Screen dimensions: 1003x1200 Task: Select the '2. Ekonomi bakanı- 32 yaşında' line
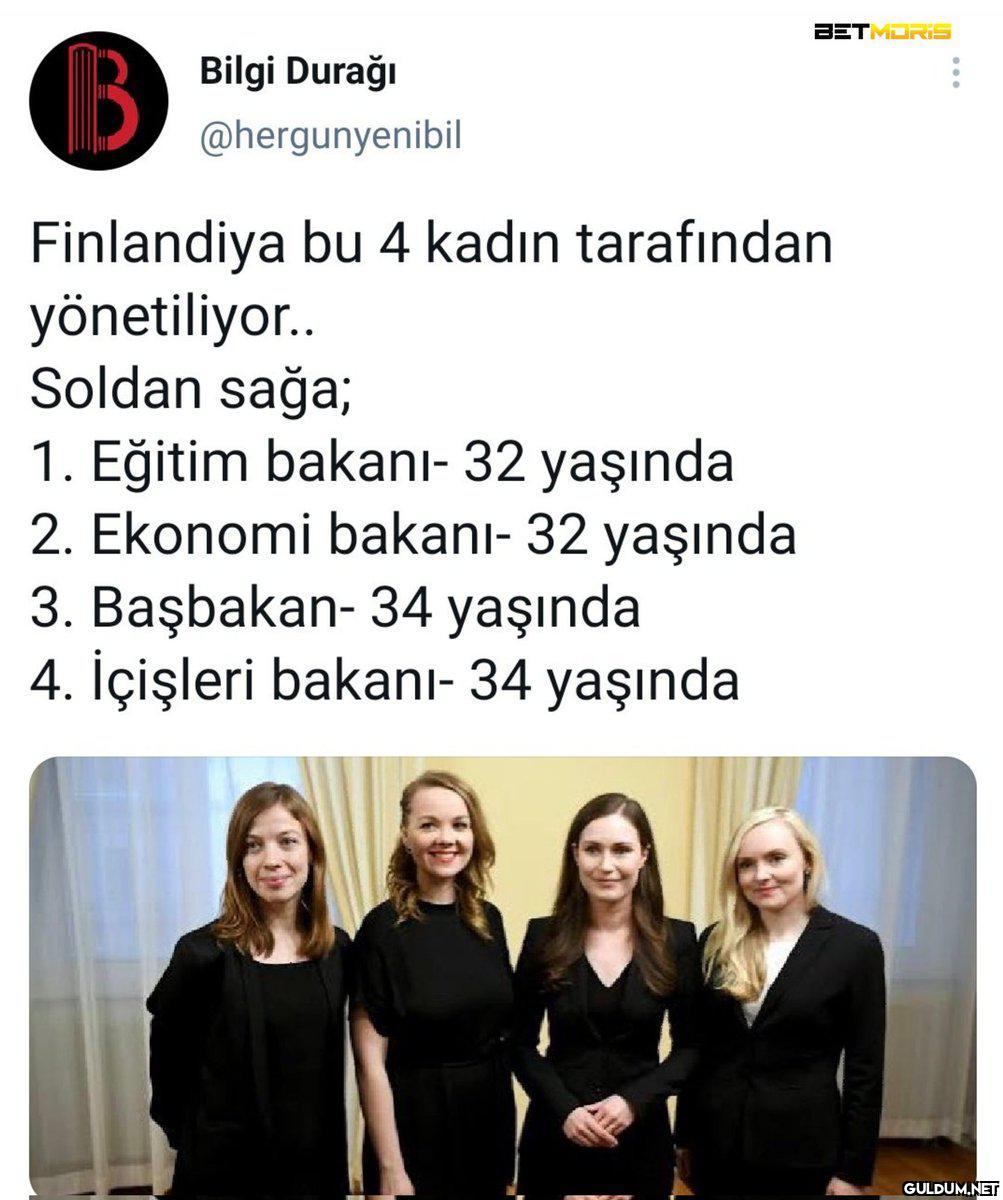(413, 537)
